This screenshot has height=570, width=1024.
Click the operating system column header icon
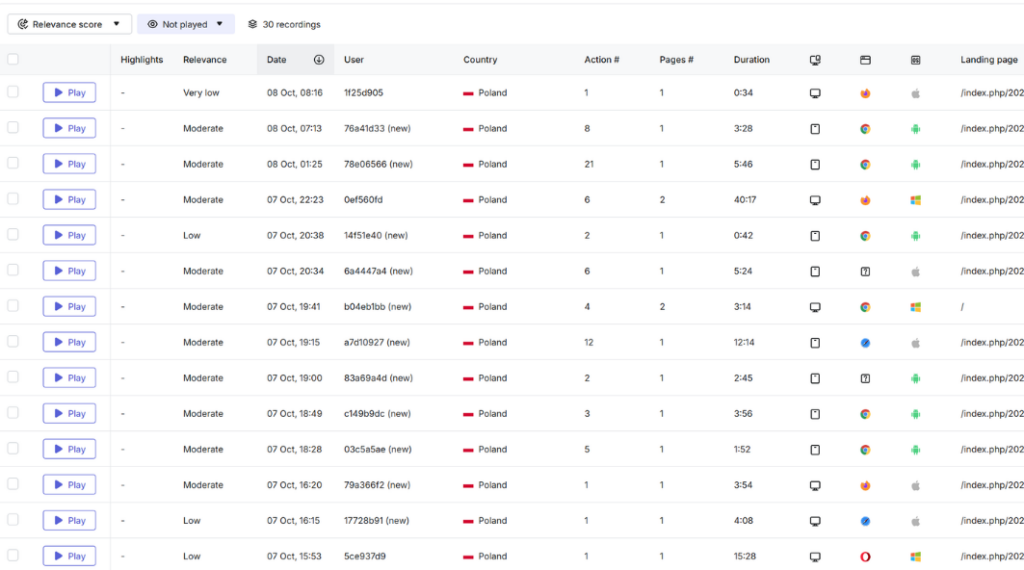click(x=915, y=60)
